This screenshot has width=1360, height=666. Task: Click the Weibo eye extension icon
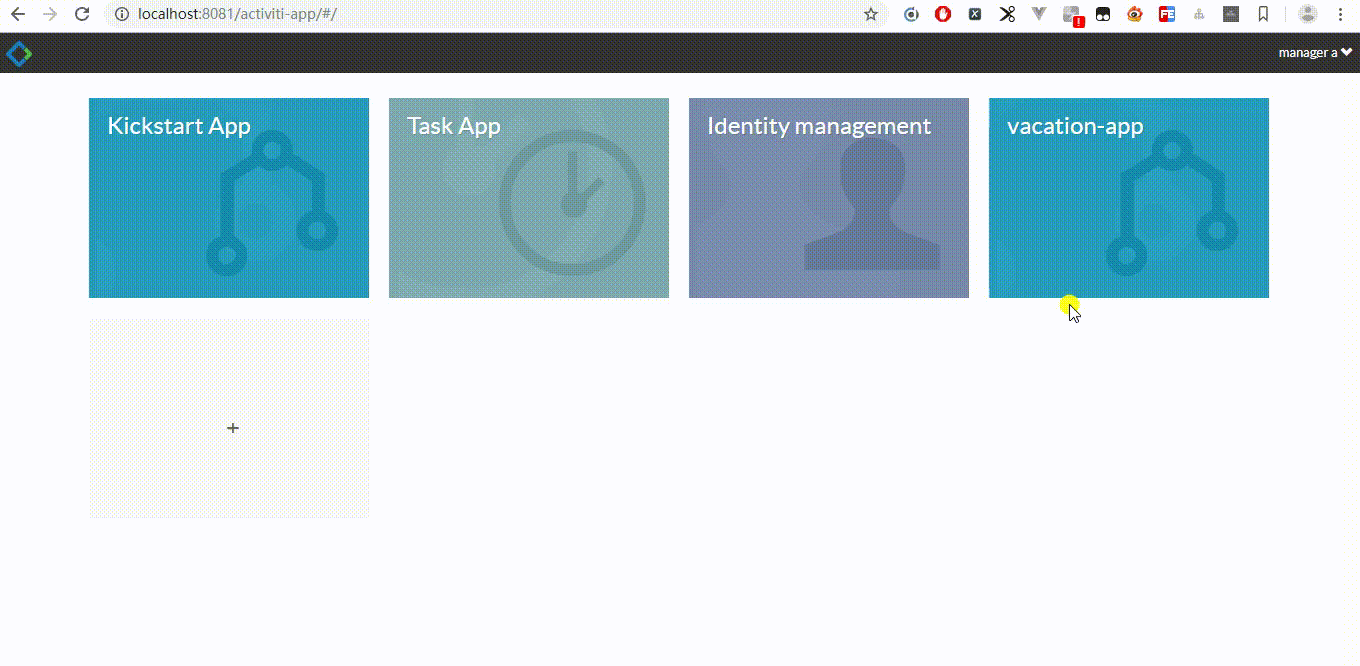point(1135,14)
